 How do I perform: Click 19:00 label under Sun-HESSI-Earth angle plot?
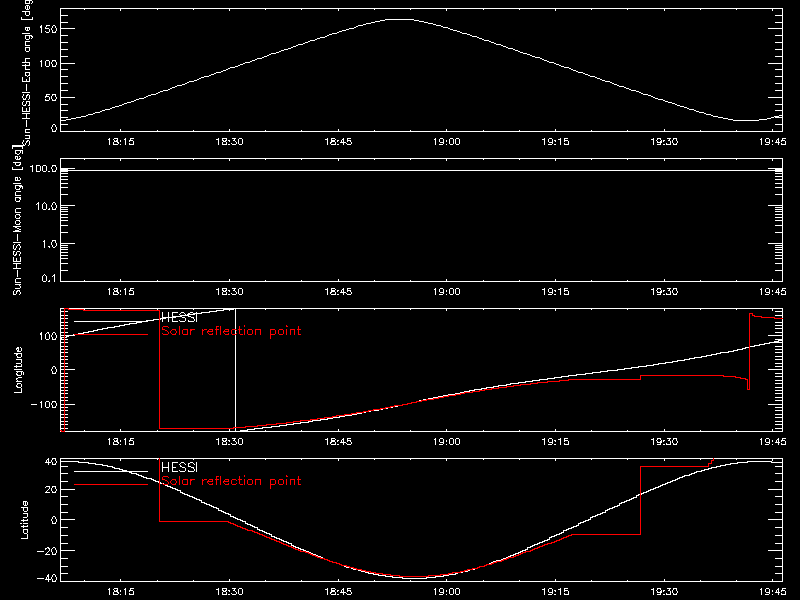(x=447, y=142)
